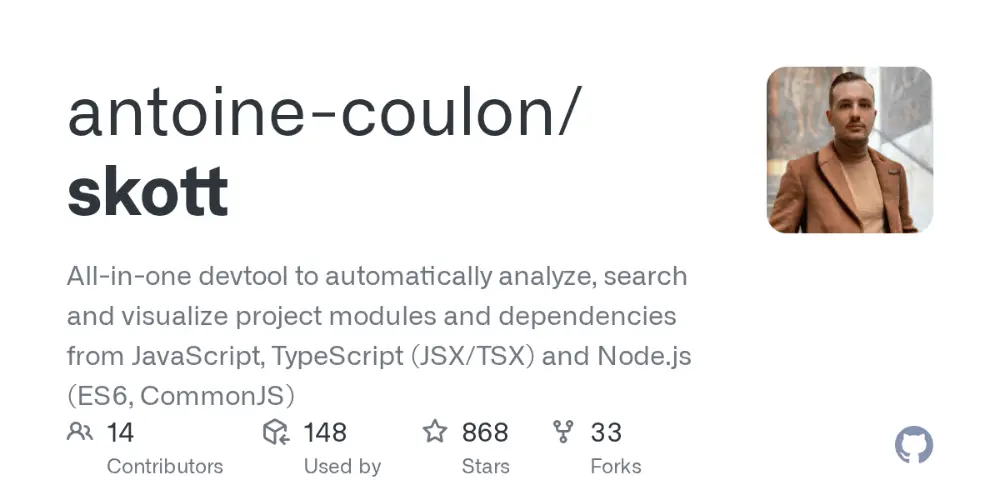Click the Forks branch icon
1000x500 pixels.
click(x=563, y=432)
